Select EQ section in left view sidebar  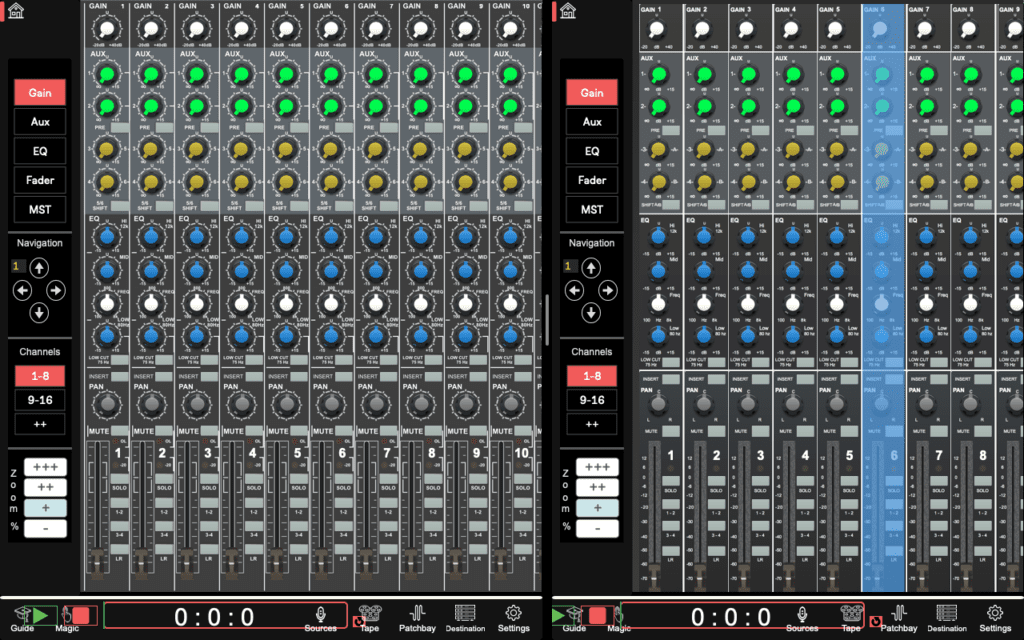coord(40,151)
